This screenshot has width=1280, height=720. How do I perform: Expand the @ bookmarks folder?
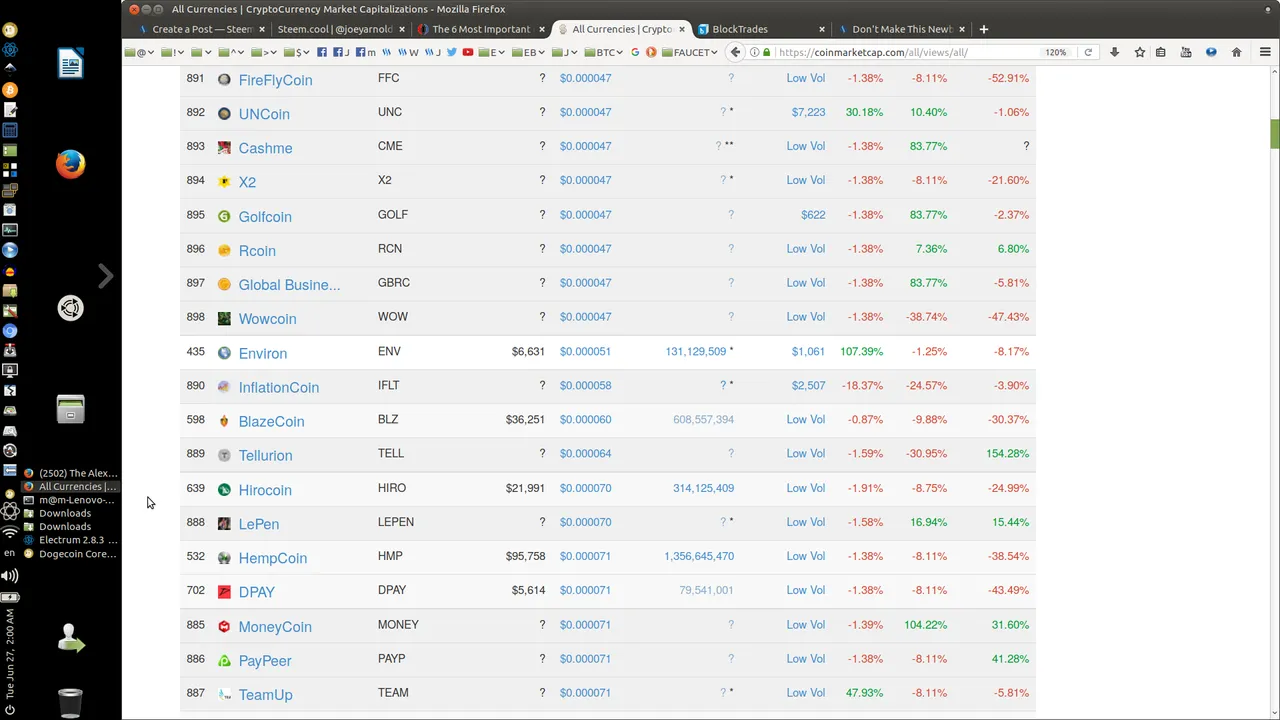(139, 52)
